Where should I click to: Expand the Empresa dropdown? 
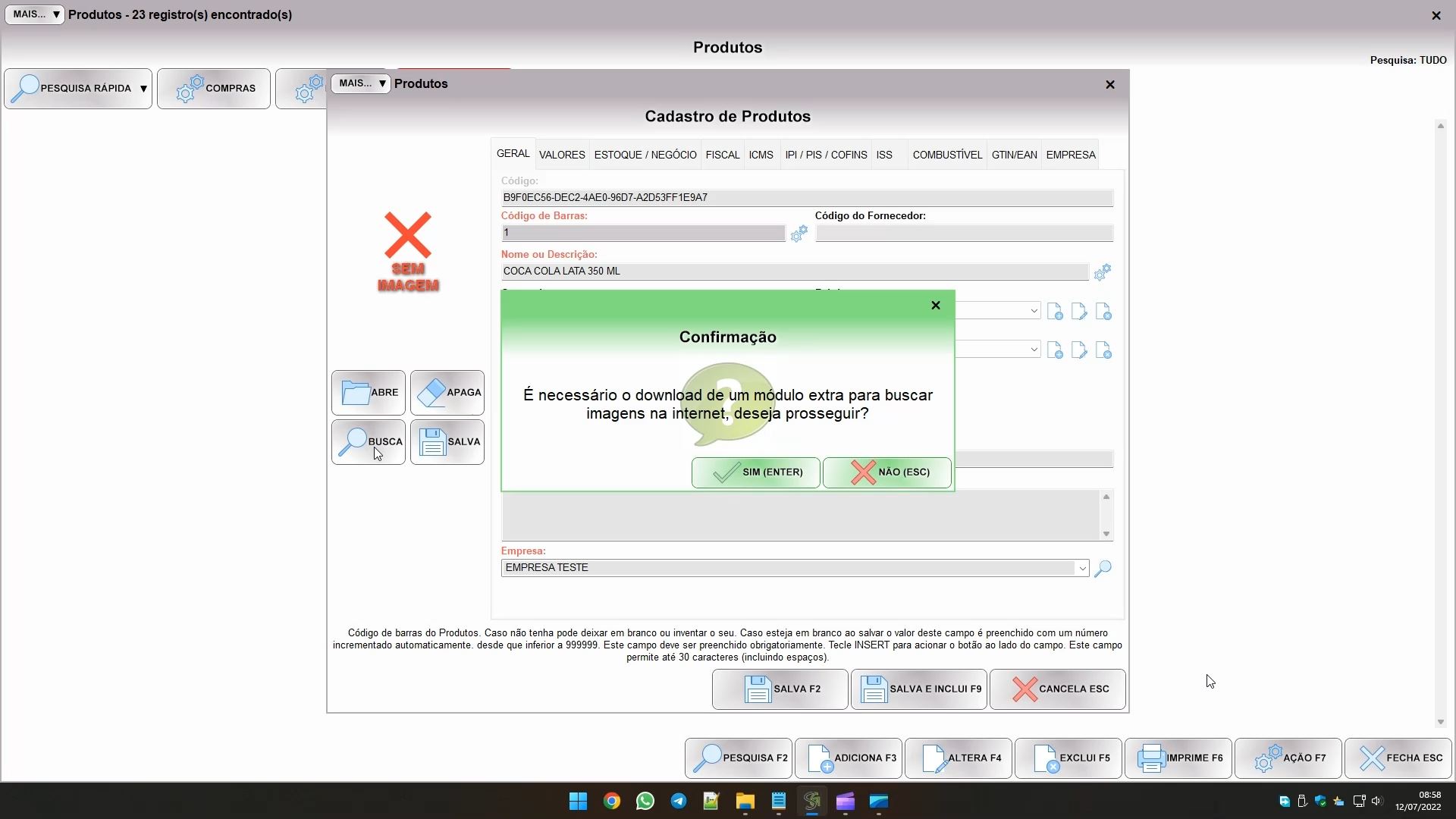1081,568
